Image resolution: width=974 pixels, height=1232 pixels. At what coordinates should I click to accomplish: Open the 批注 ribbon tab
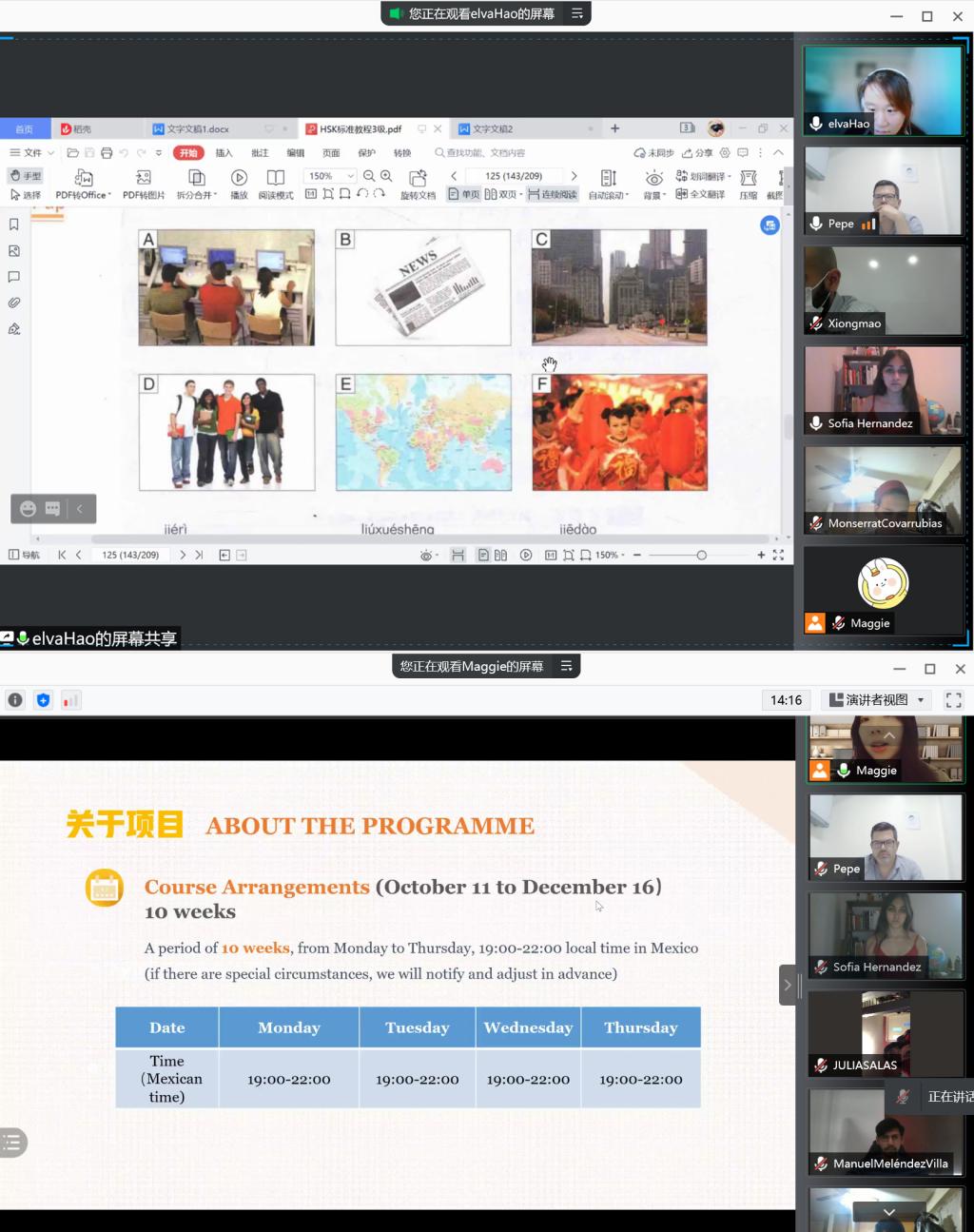point(260,152)
